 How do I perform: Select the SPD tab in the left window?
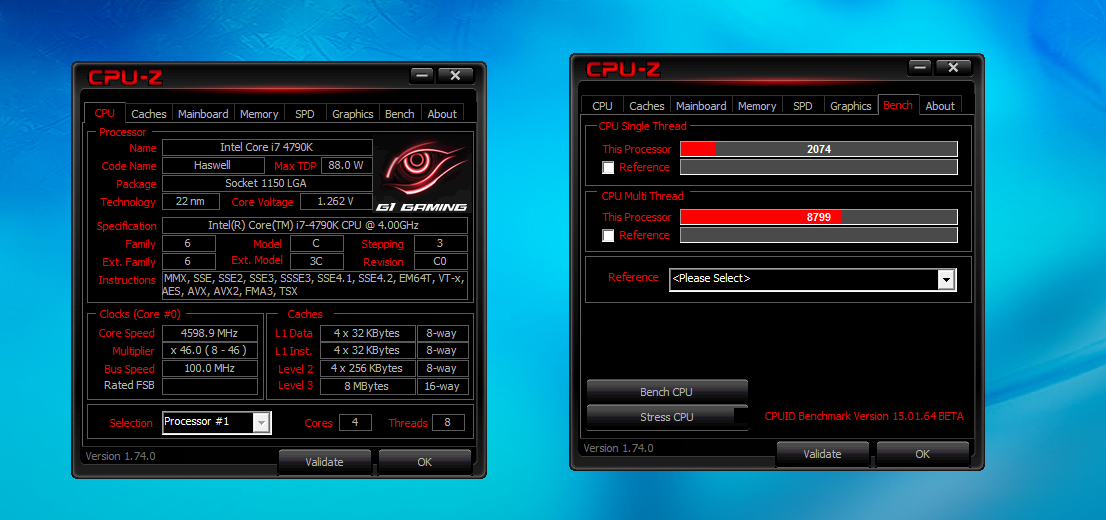point(305,114)
